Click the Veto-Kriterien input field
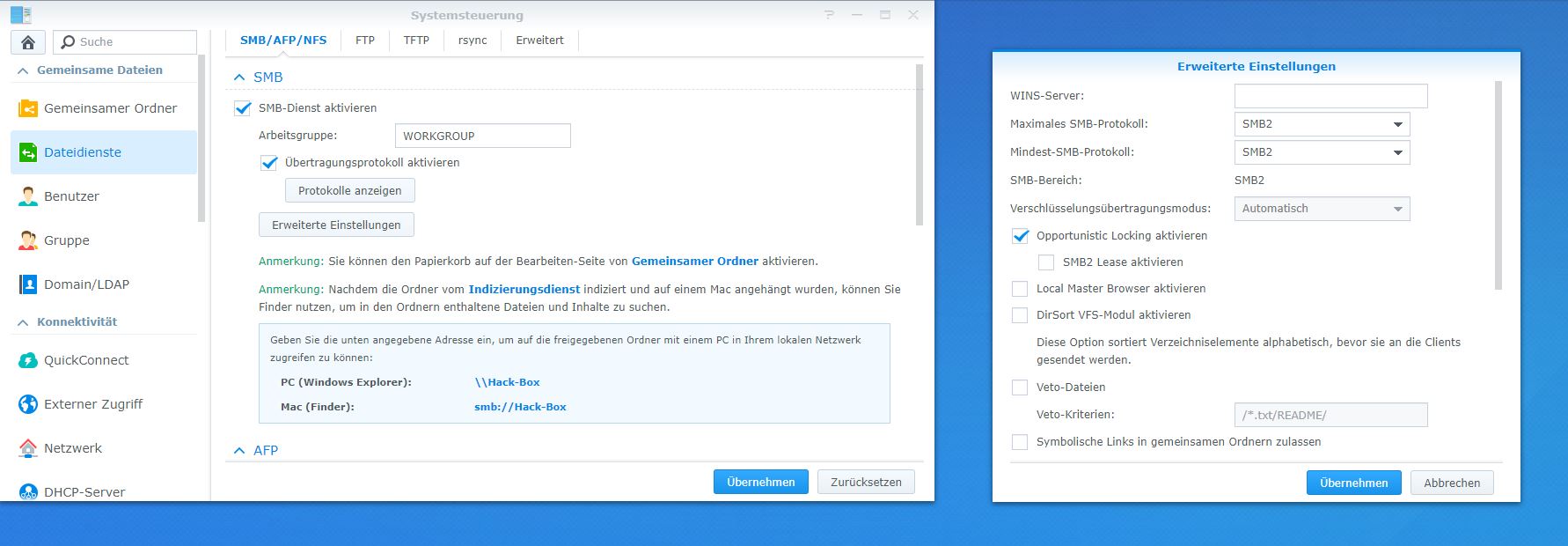 (x=1330, y=415)
